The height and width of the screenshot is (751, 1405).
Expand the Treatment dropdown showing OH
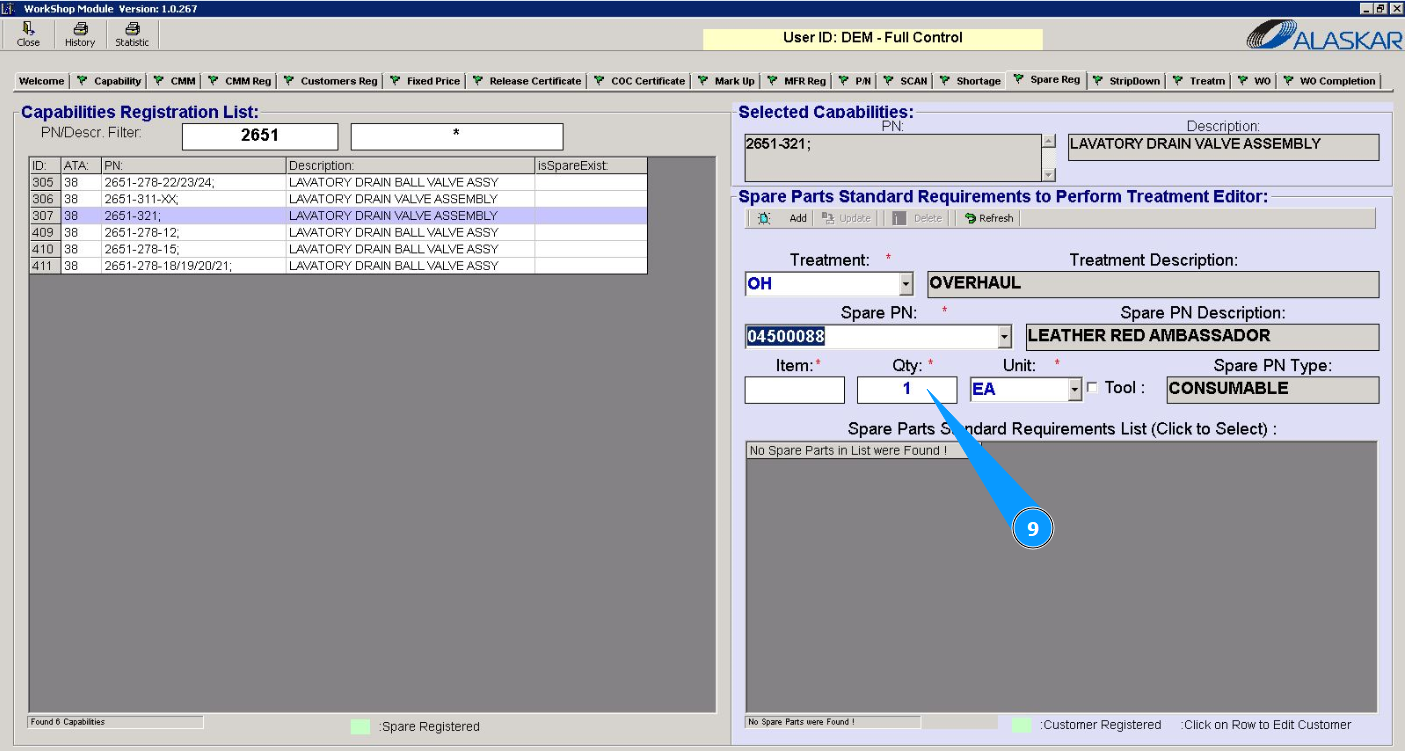[906, 284]
